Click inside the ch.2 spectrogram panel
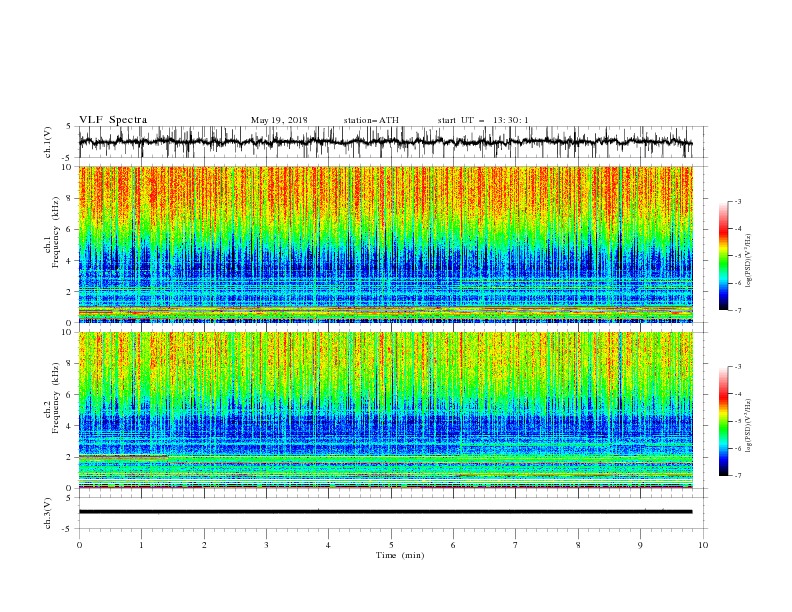Screen dimensions: 792x612 pyautogui.click(x=386, y=410)
